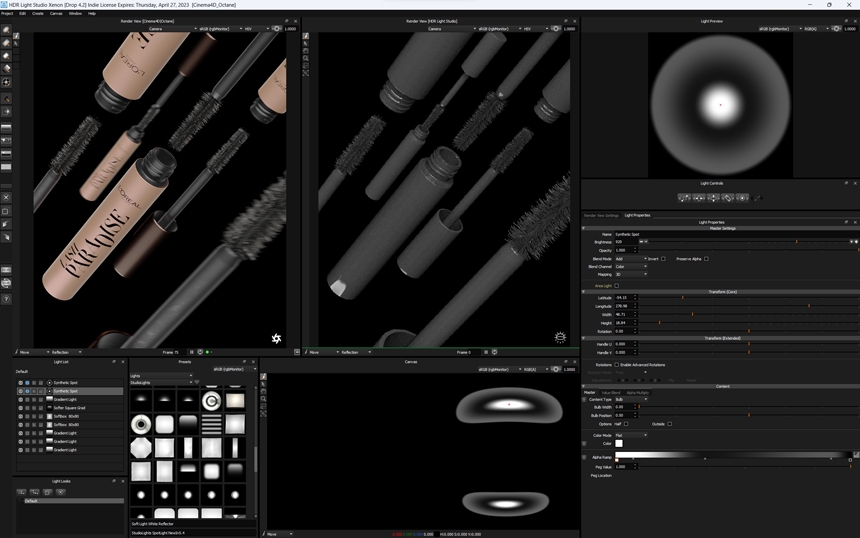Viewport: 860px width, 538px height.
Task: Open the StudioLights dropdown in Presets
Action: pyautogui.click(x=161, y=382)
